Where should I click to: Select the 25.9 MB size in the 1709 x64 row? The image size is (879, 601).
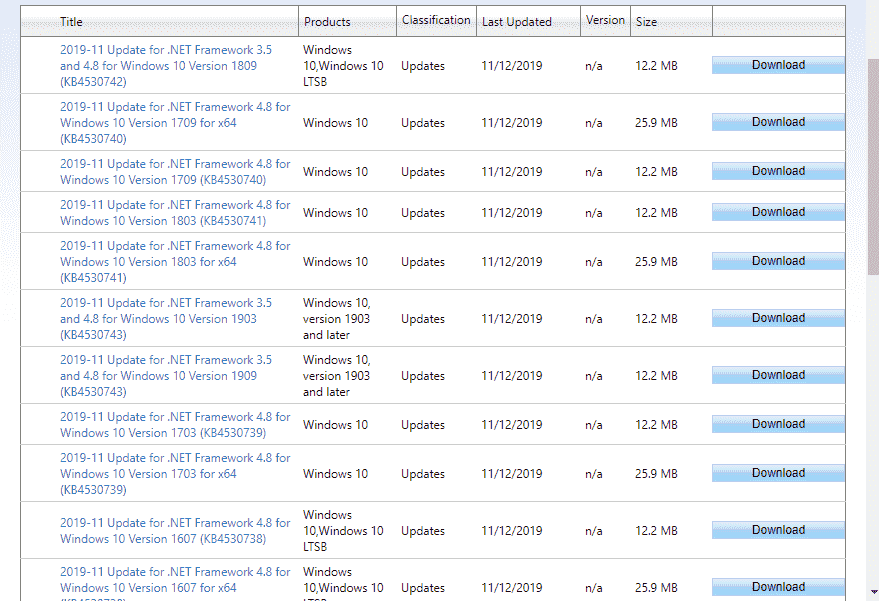pos(656,122)
